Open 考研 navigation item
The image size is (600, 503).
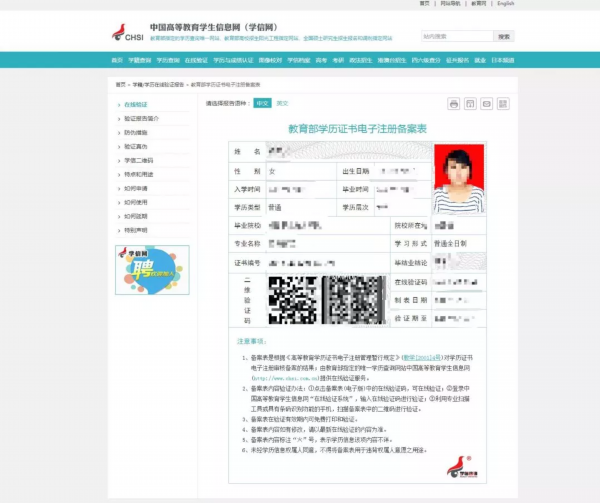(x=338, y=60)
